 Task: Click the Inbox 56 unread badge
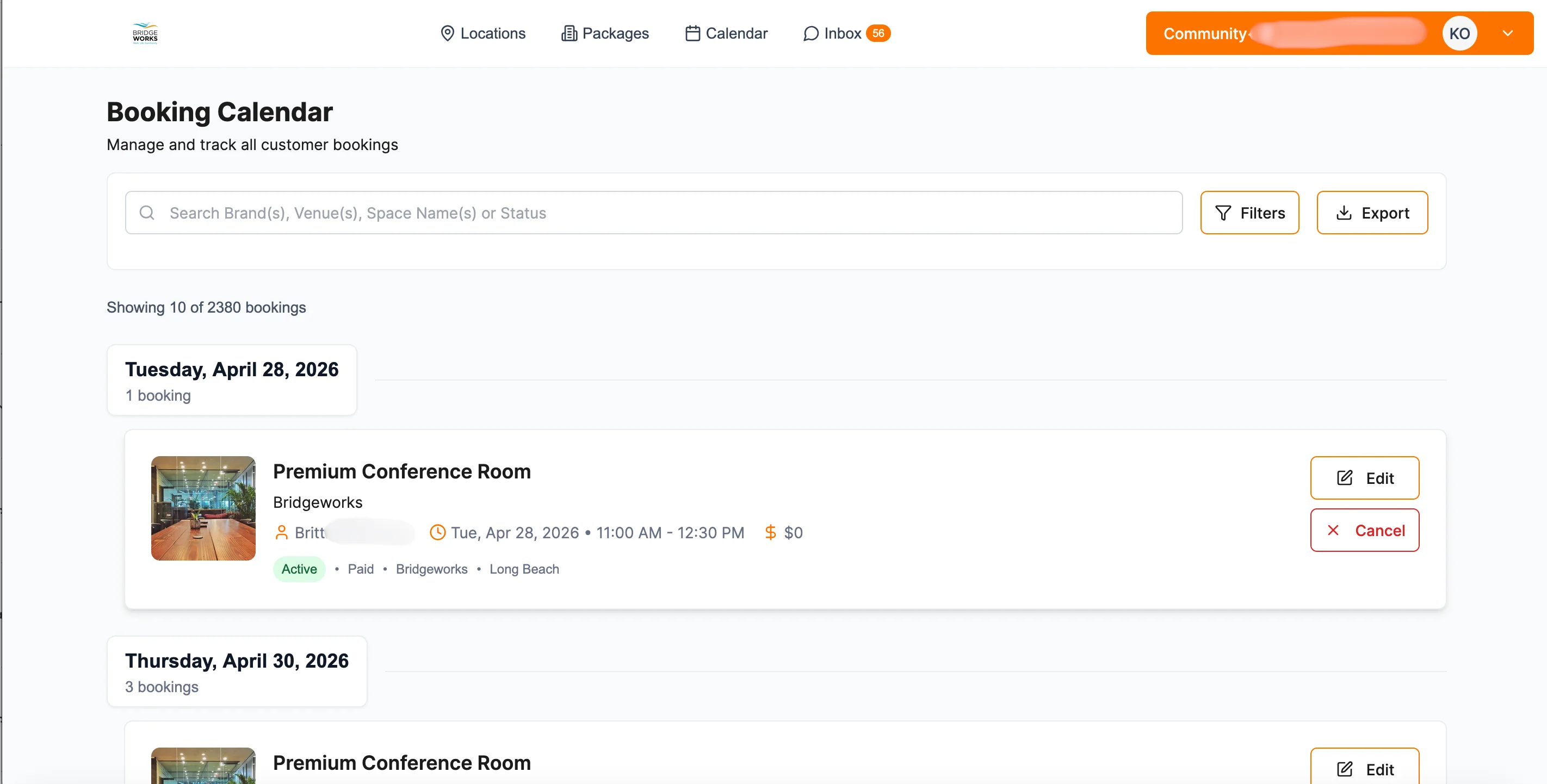click(878, 34)
